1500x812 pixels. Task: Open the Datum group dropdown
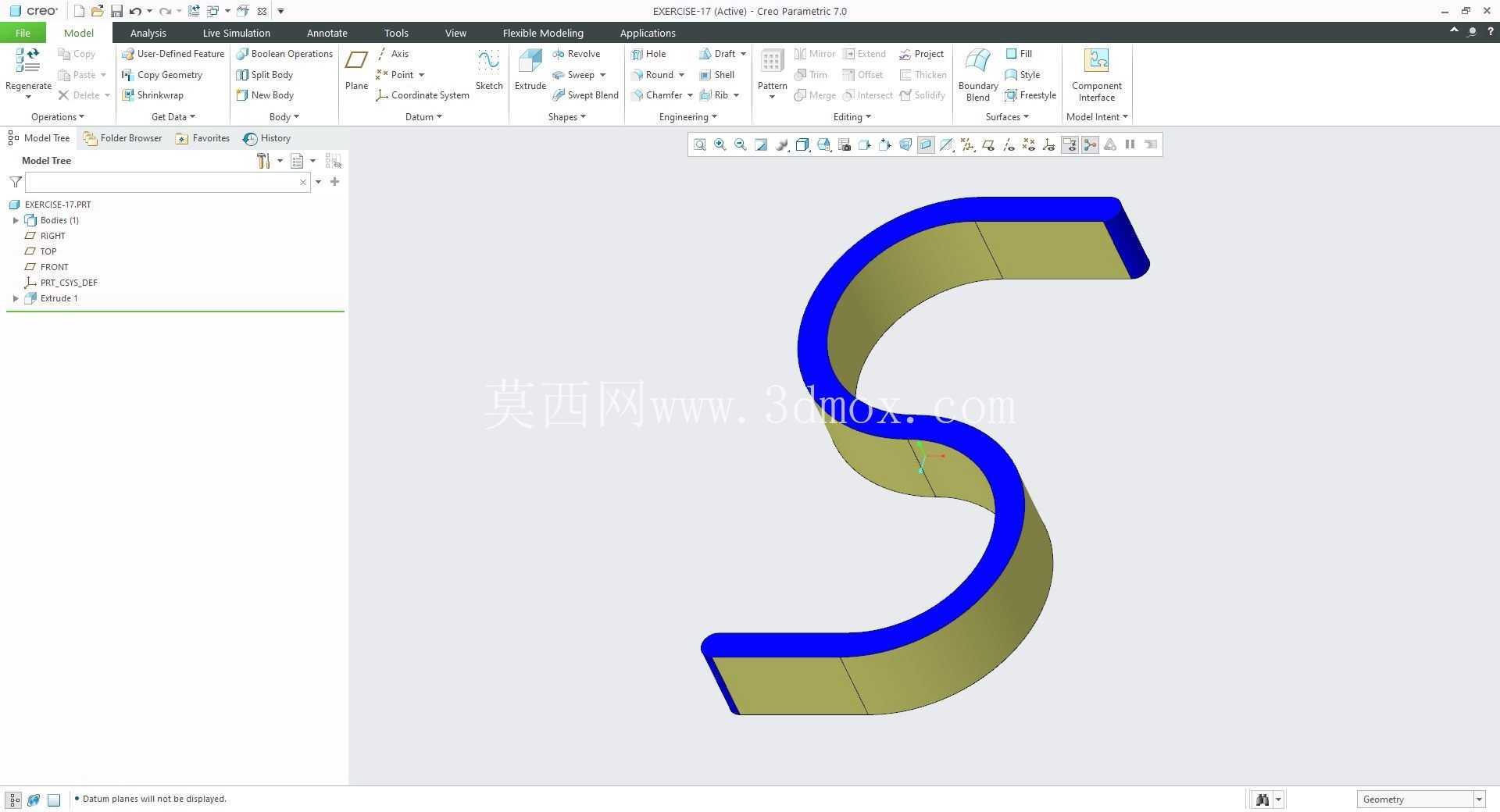click(x=423, y=117)
